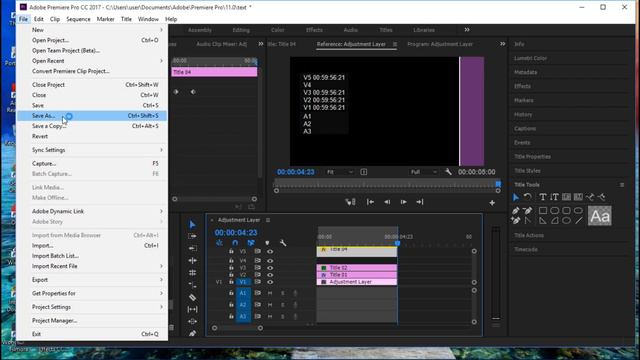Open the Full playback resolution dropdown
This screenshot has width=640, height=360.
423,172
